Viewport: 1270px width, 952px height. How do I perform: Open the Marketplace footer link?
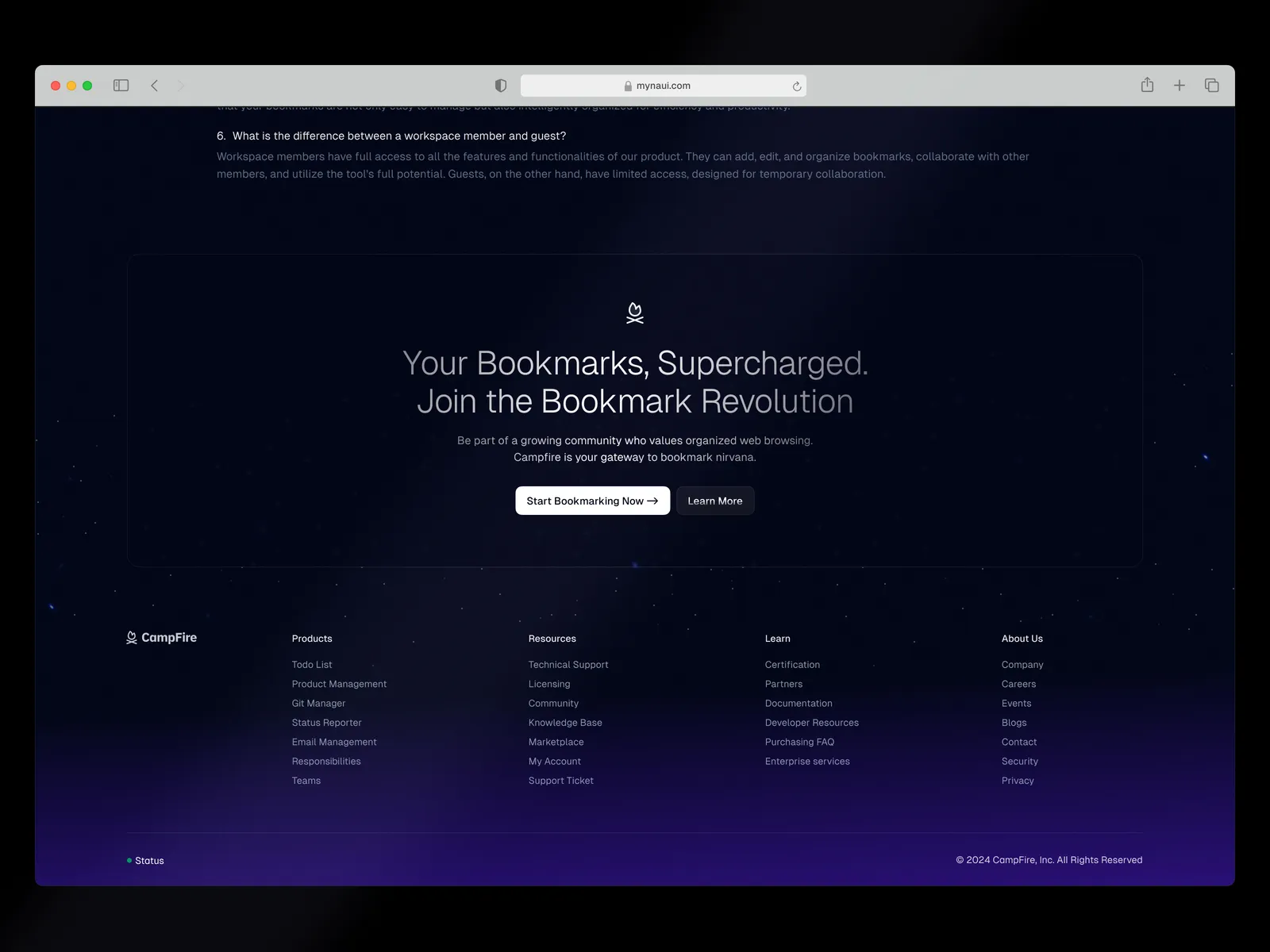tap(556, 742)
